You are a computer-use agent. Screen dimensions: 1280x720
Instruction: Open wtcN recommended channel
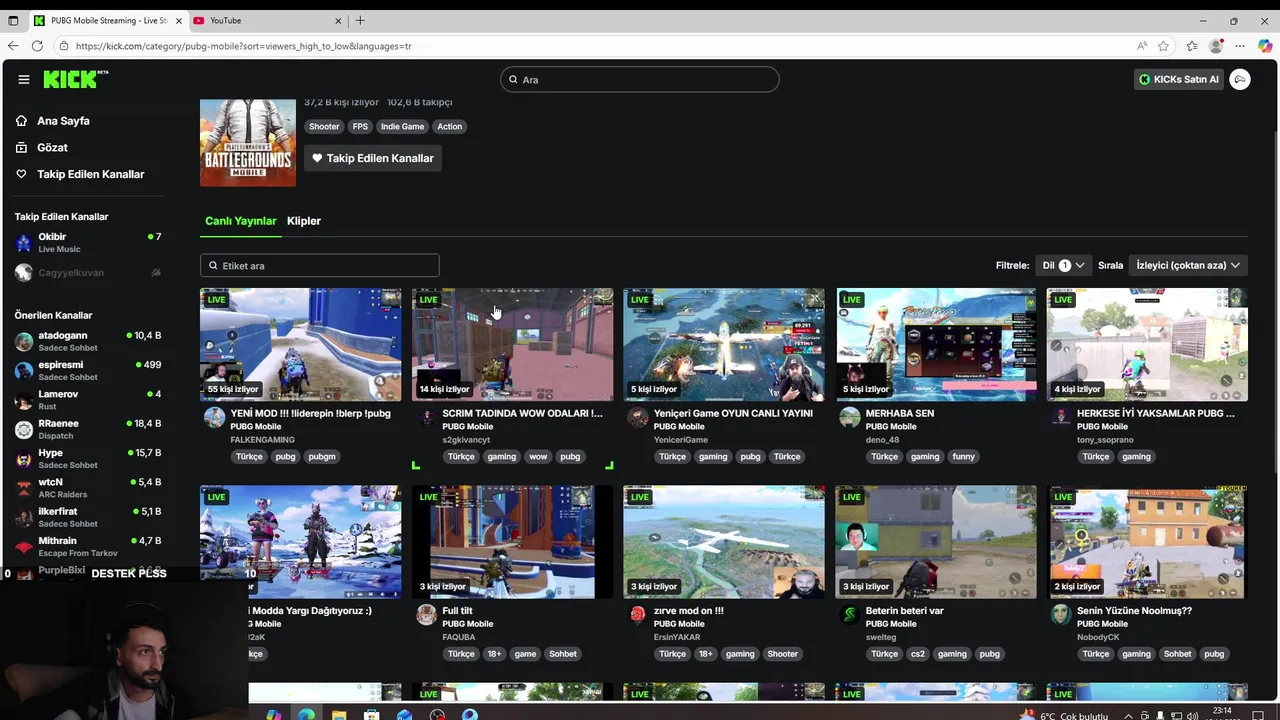(88, 488)
